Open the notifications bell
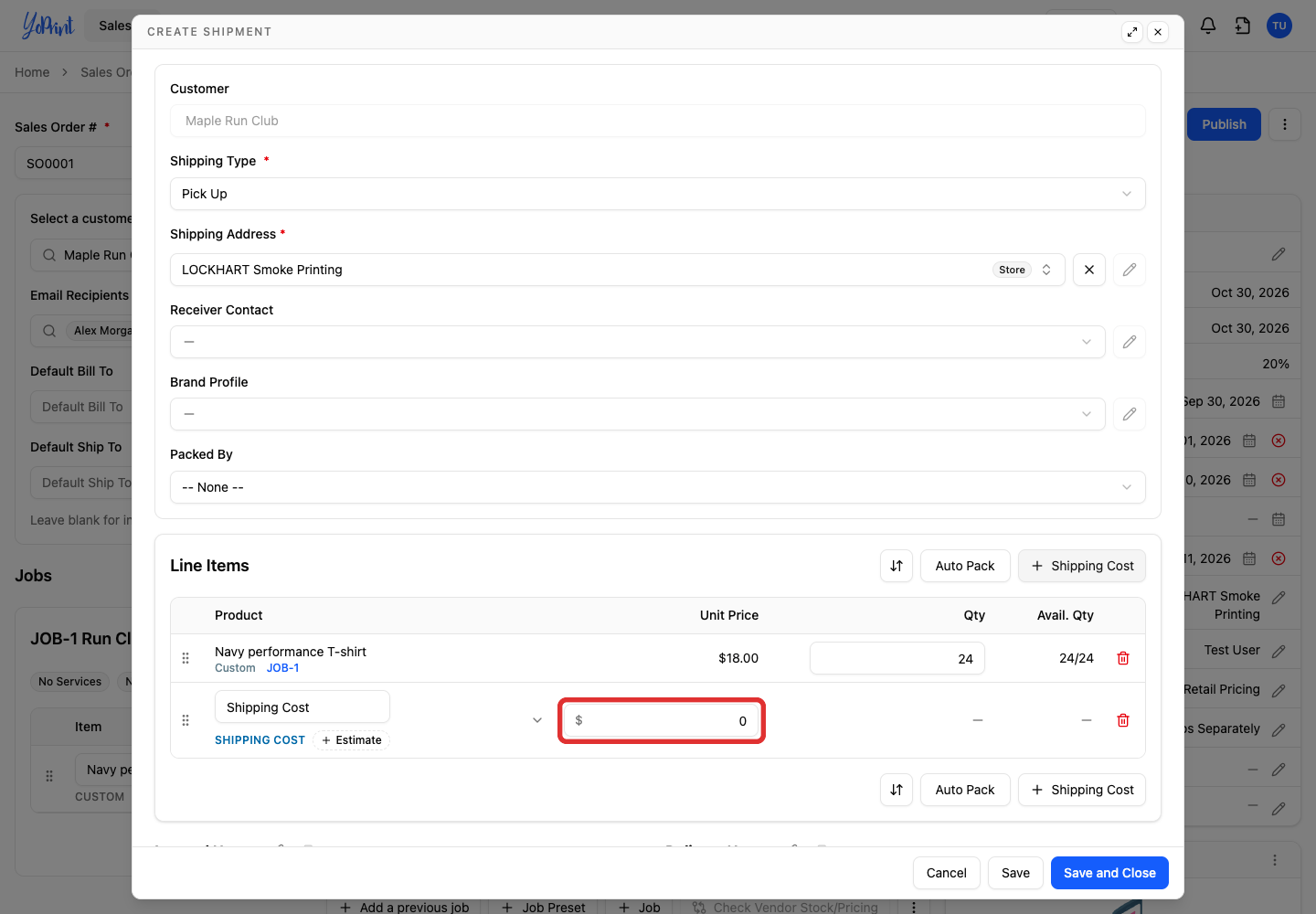 [1208, 26]
